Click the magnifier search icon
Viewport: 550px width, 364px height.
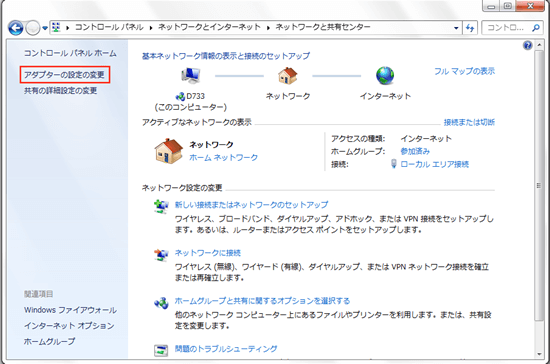pos(536,28)
